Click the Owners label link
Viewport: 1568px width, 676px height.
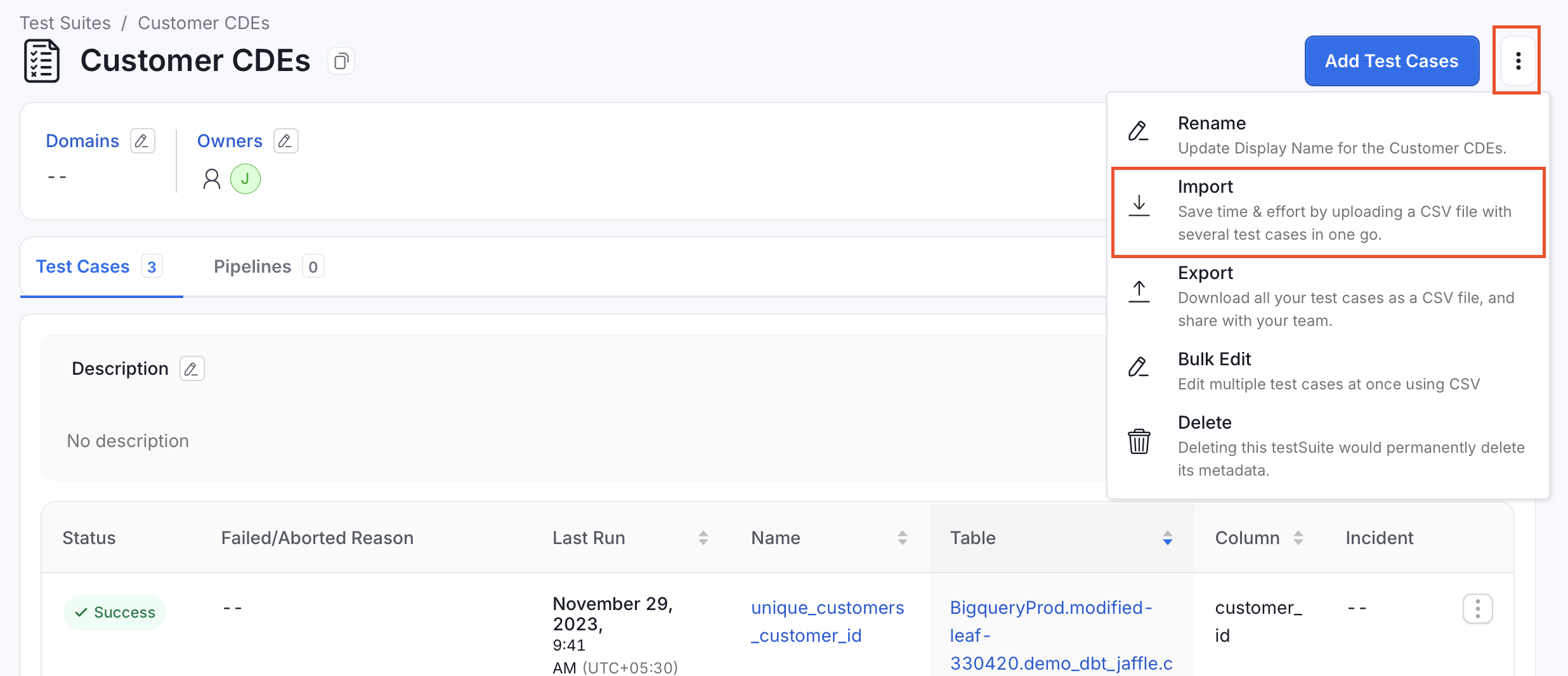tap(230, 141)
